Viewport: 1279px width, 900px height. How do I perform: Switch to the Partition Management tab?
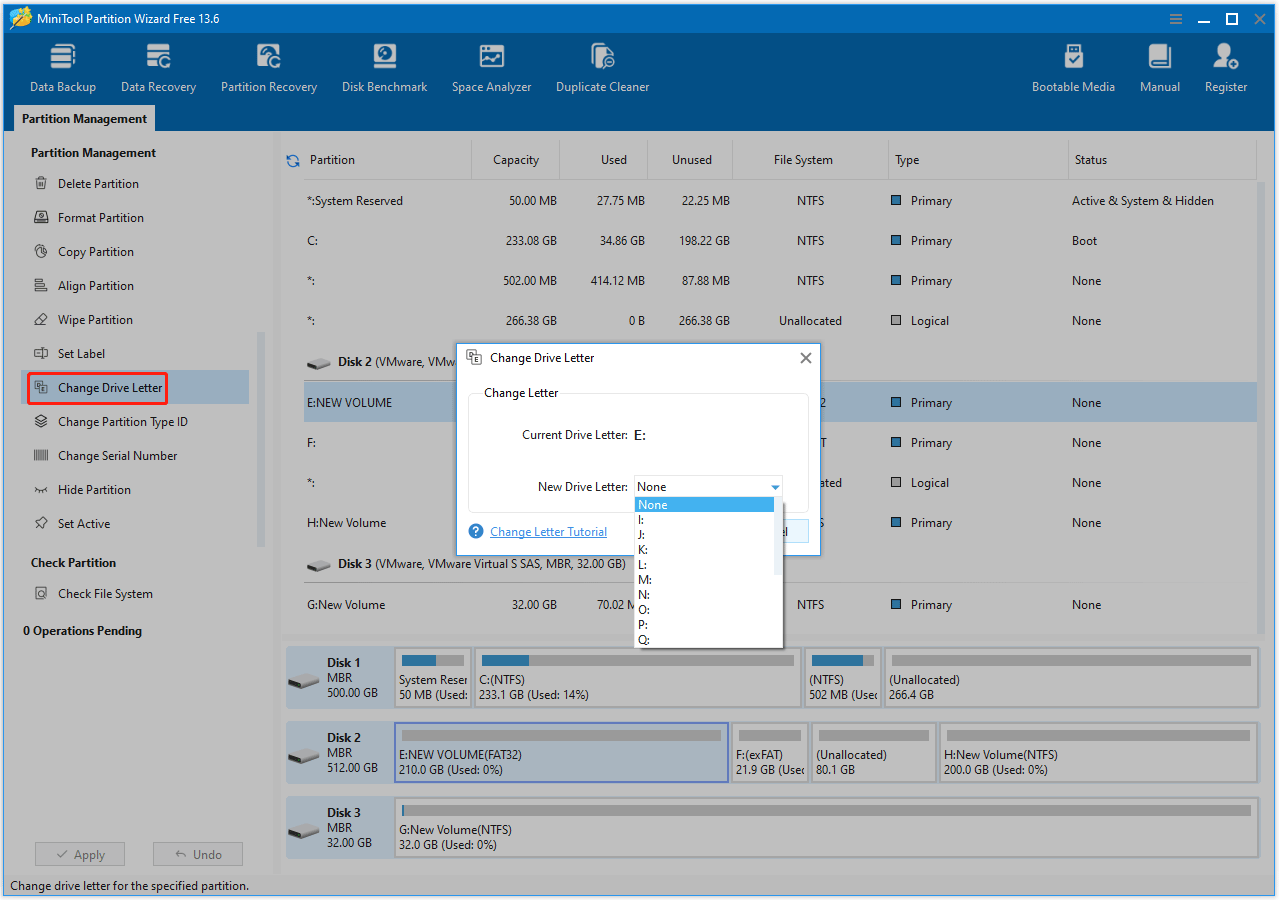pos(84,119)
